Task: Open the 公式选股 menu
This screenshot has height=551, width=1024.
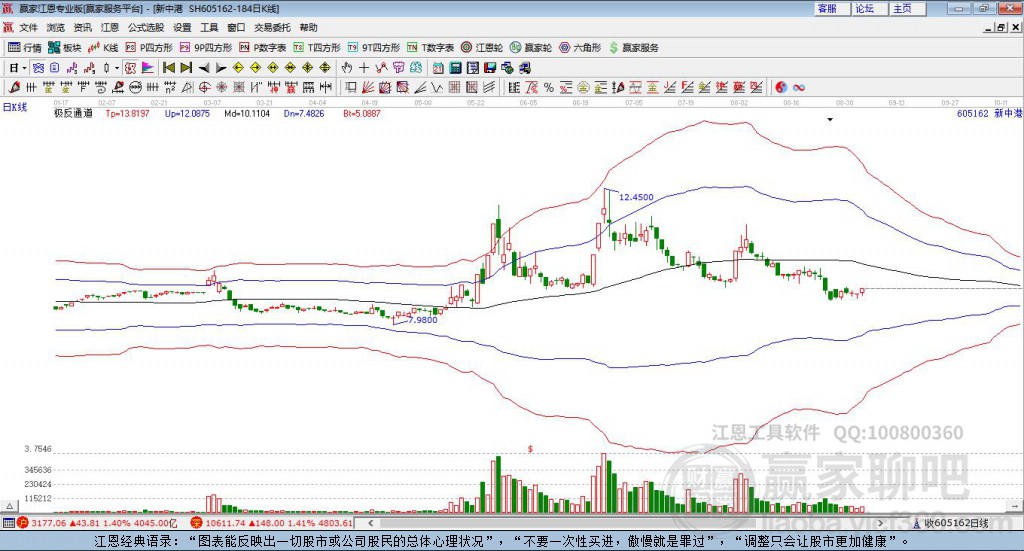Action: [146, 27]
